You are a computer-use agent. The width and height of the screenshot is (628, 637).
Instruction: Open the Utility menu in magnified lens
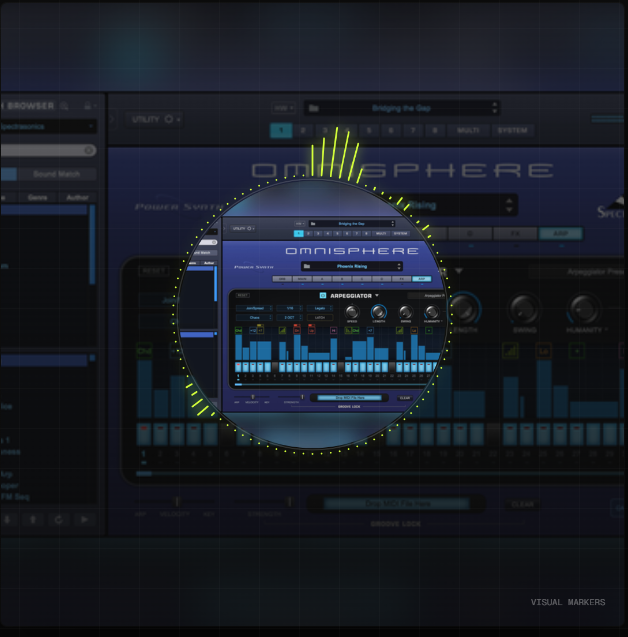pyautogui.click(x=243, y=228)
